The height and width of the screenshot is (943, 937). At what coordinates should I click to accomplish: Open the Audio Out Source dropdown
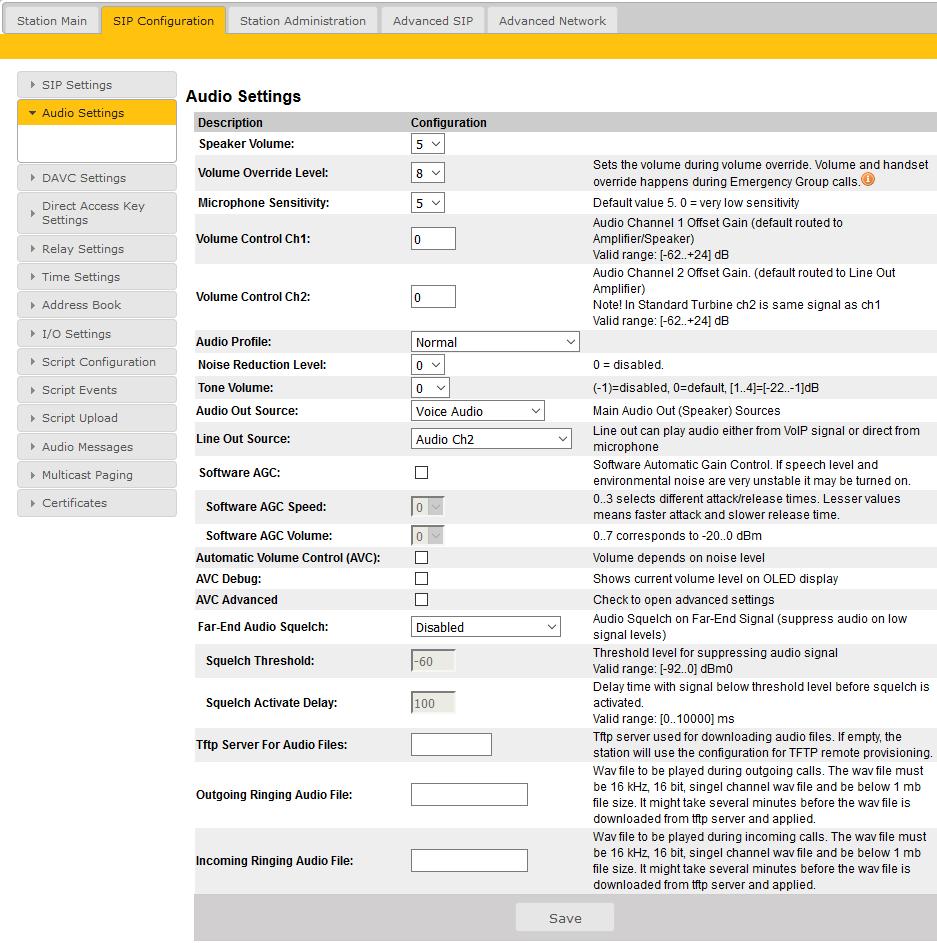pyautogui.click(x=478, y=411)
